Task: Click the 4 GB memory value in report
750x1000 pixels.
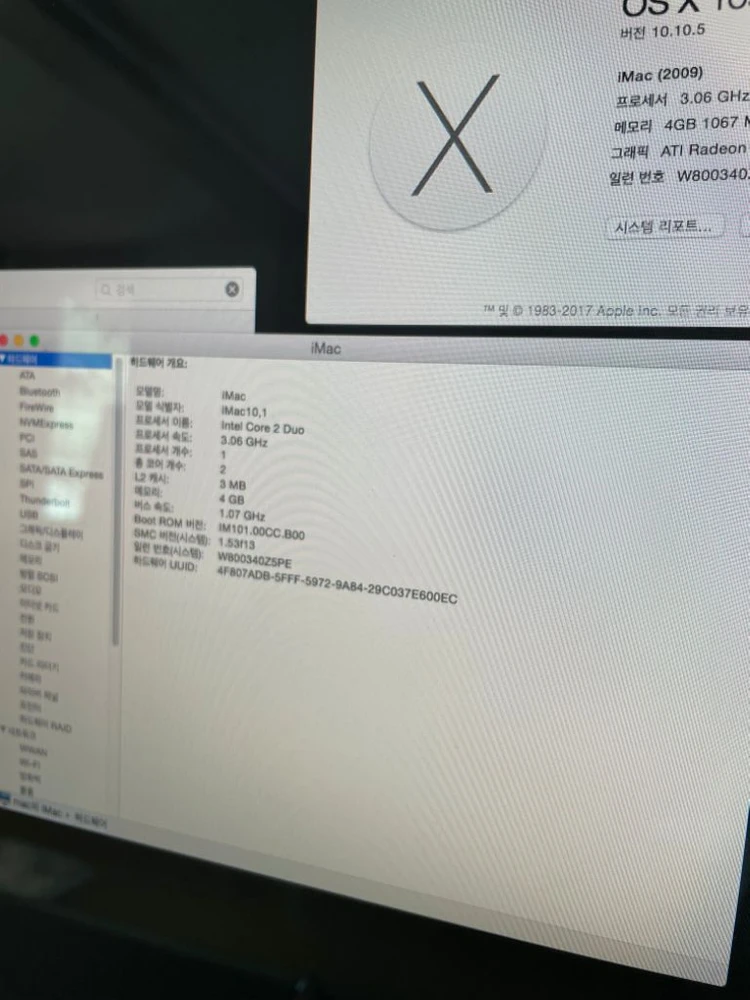Action: click(232, 499)
